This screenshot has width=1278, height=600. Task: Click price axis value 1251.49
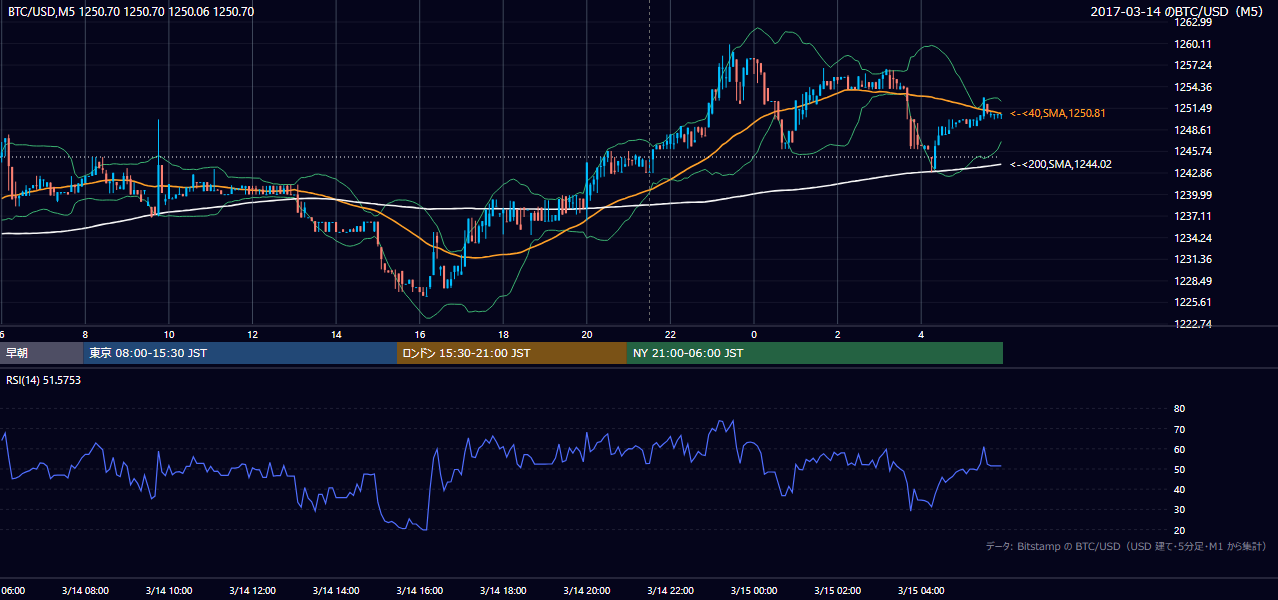coord(1193,108)
